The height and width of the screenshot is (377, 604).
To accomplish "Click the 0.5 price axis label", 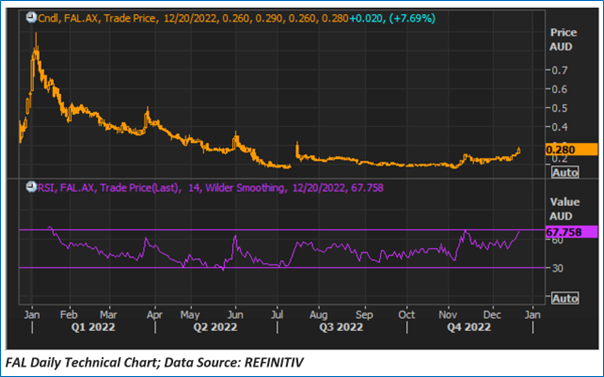I will (x=559, y=108).
